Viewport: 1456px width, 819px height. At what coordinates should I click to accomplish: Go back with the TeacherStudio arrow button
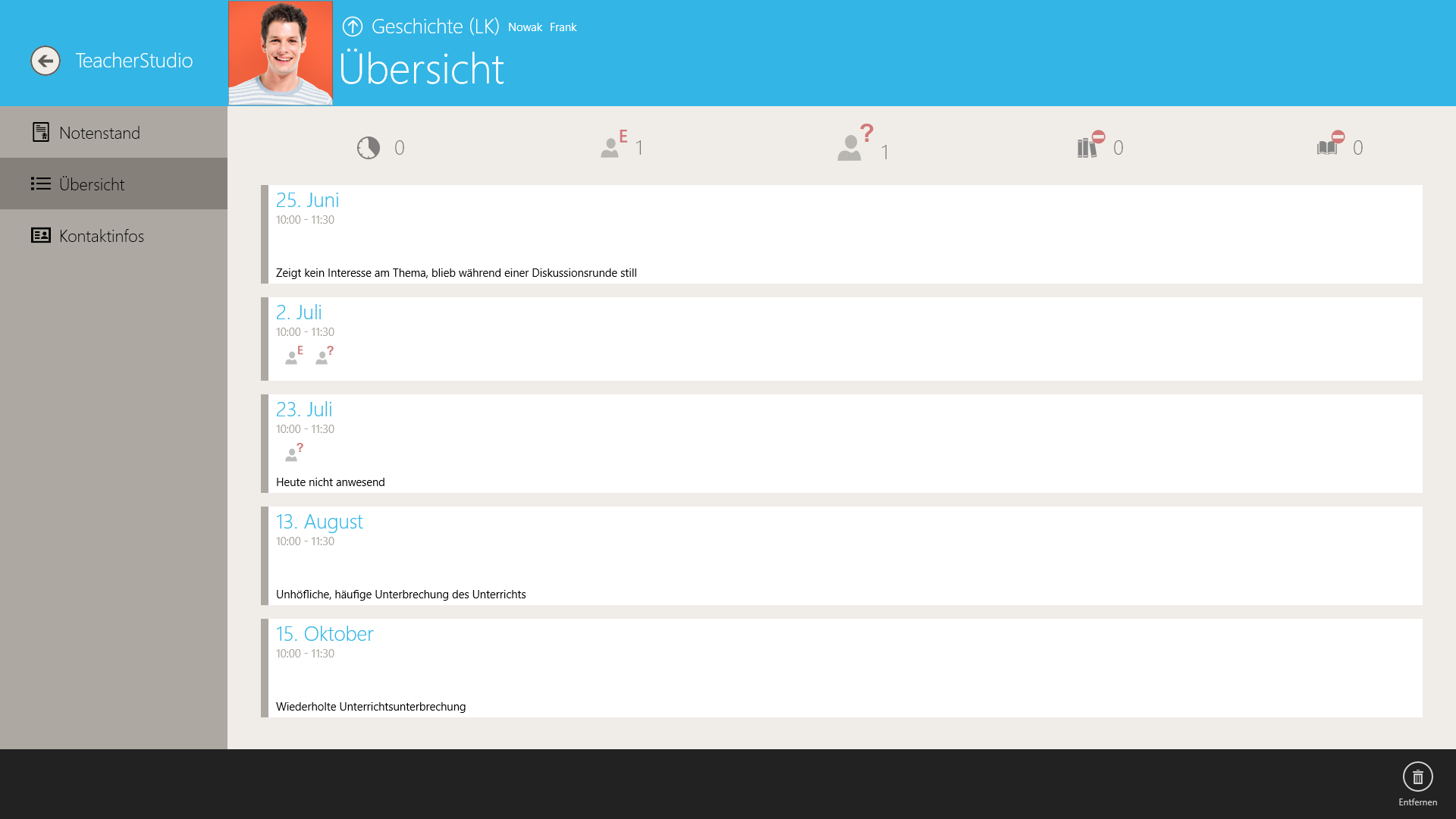[45, 61]
